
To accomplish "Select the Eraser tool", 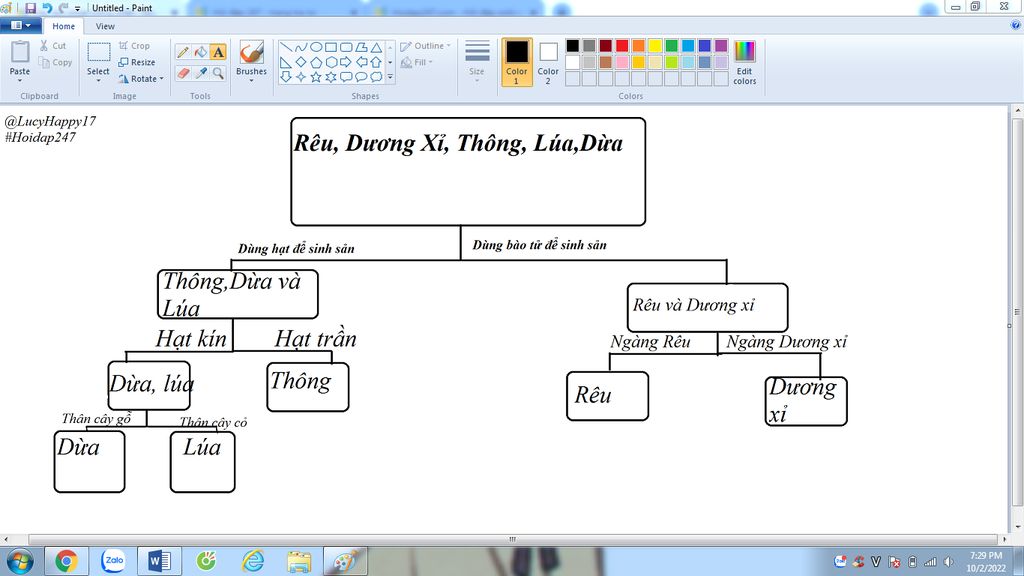I will [x=183, y=73].
